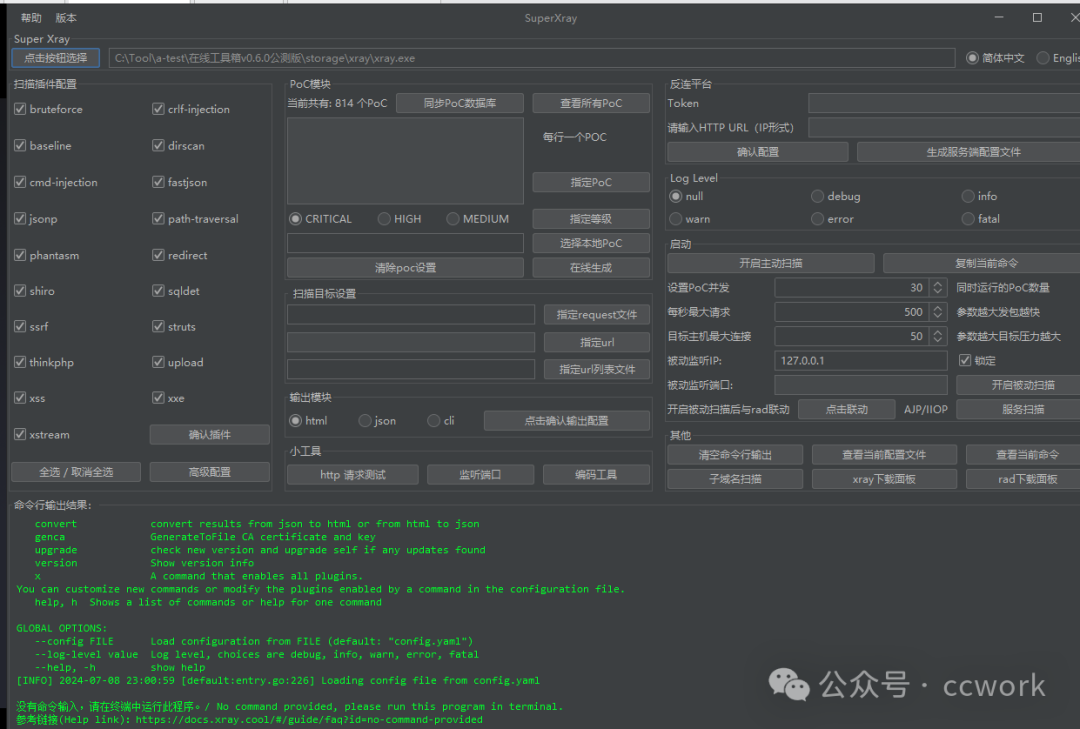This screenshot has width=1080, height=729.
Task: Disable the path-traversal plugin
Action: coord(158,218)
